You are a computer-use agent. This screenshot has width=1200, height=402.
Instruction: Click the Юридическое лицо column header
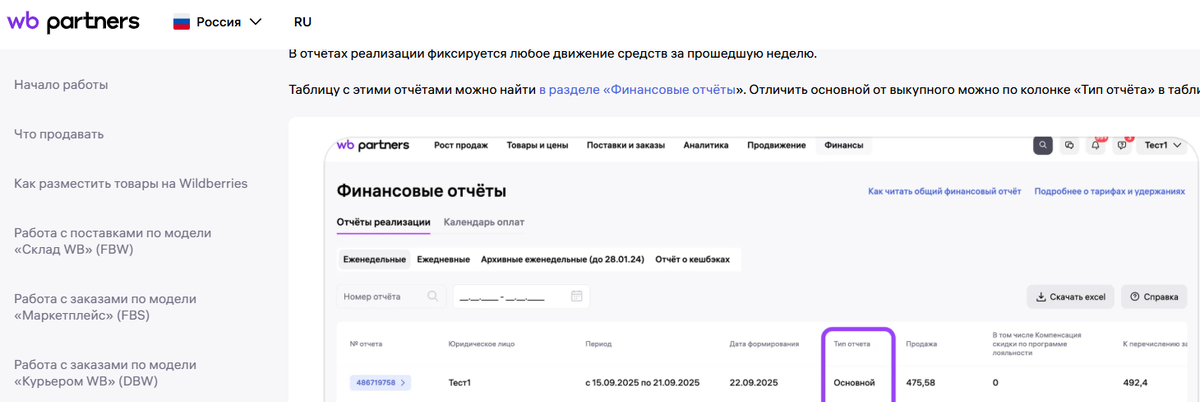coord(482,344)
